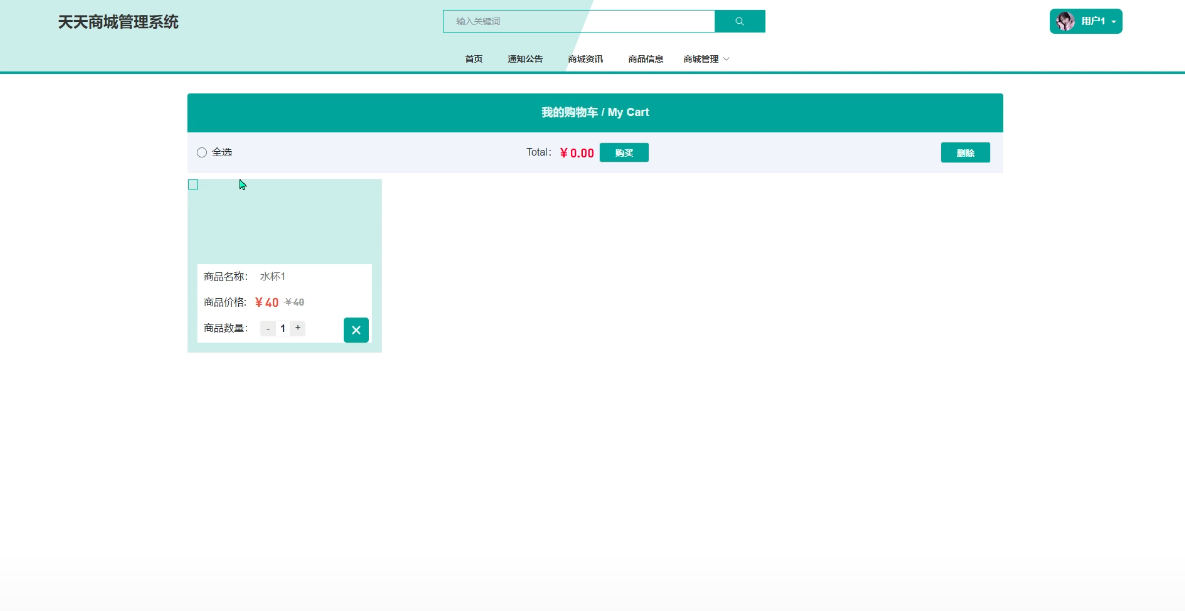Open 通知公告 navigation item
The height and width of the screenshot is (611, 1185).
pos(525,59)
